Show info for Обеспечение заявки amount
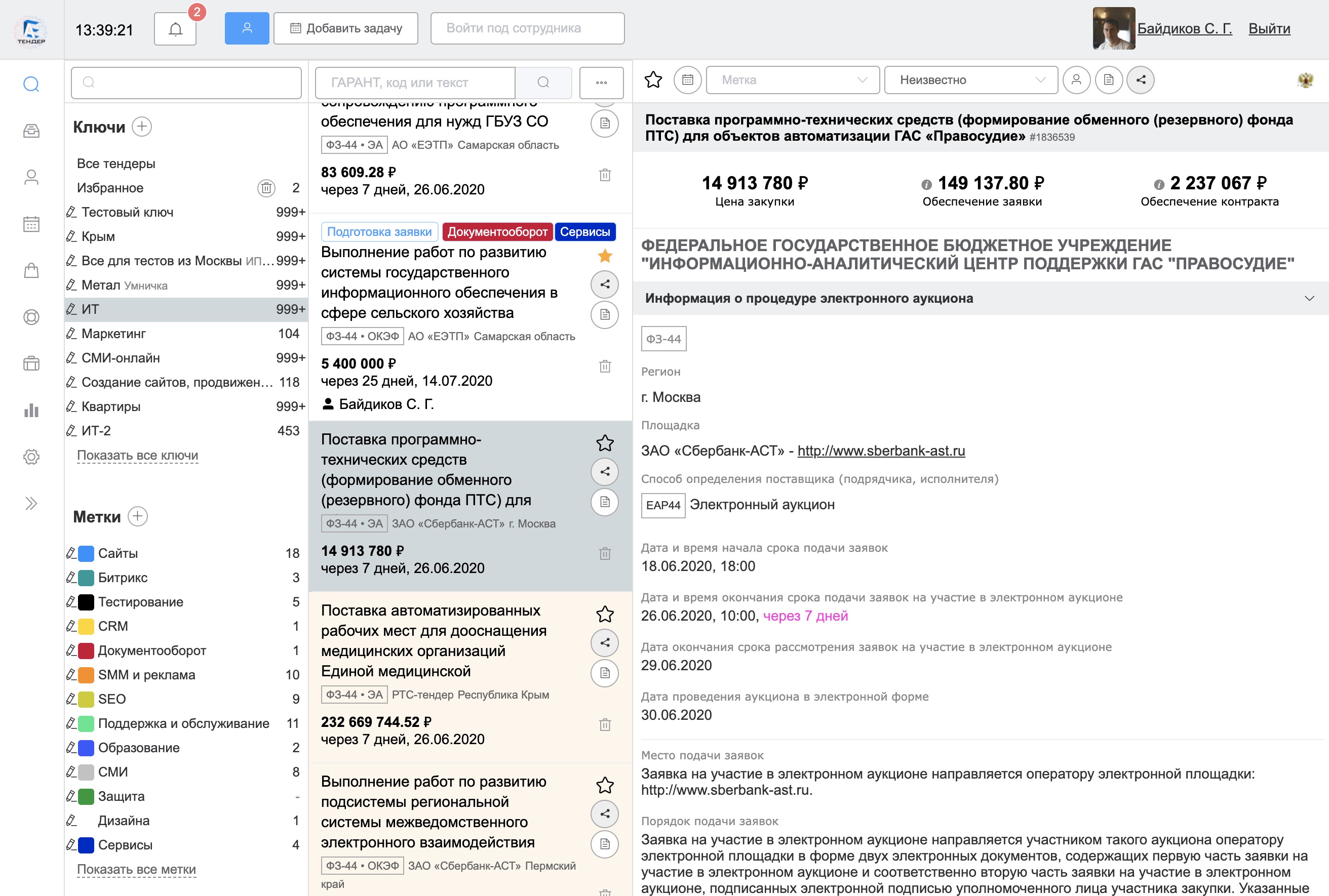Image resolution: width=1329 pixels, height=896 pixels. point(926,185)
